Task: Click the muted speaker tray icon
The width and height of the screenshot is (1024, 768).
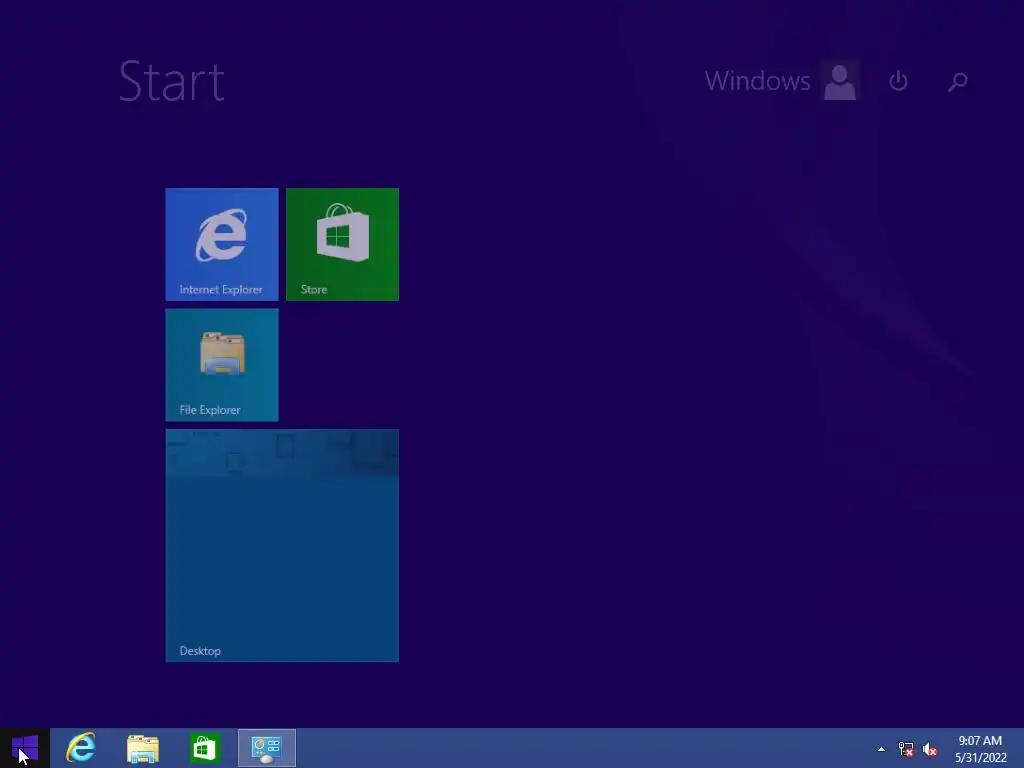Action: click(930, 749)
